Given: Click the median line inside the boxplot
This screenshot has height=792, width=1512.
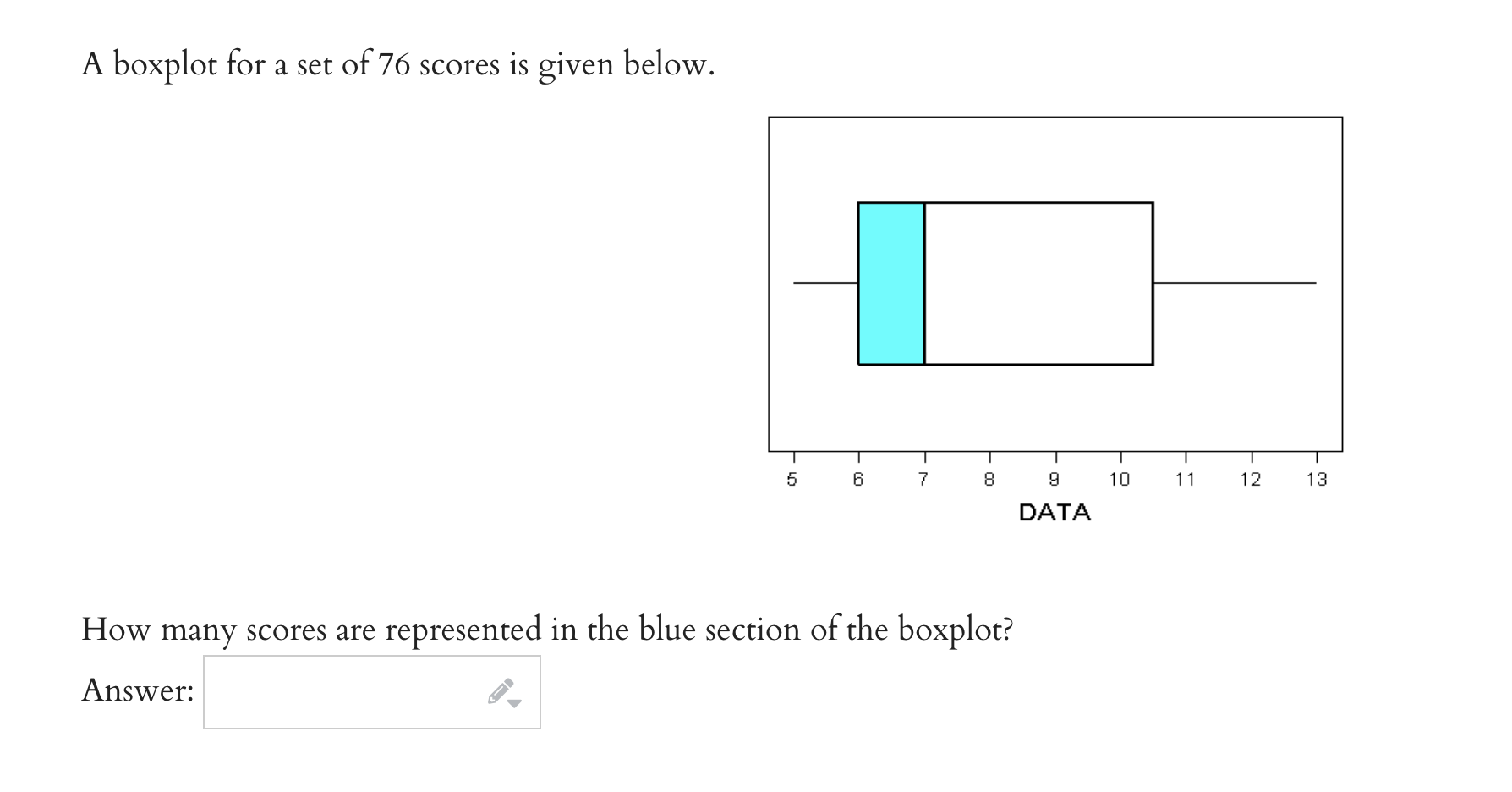Looking at the screenshot, I should 923,283.
